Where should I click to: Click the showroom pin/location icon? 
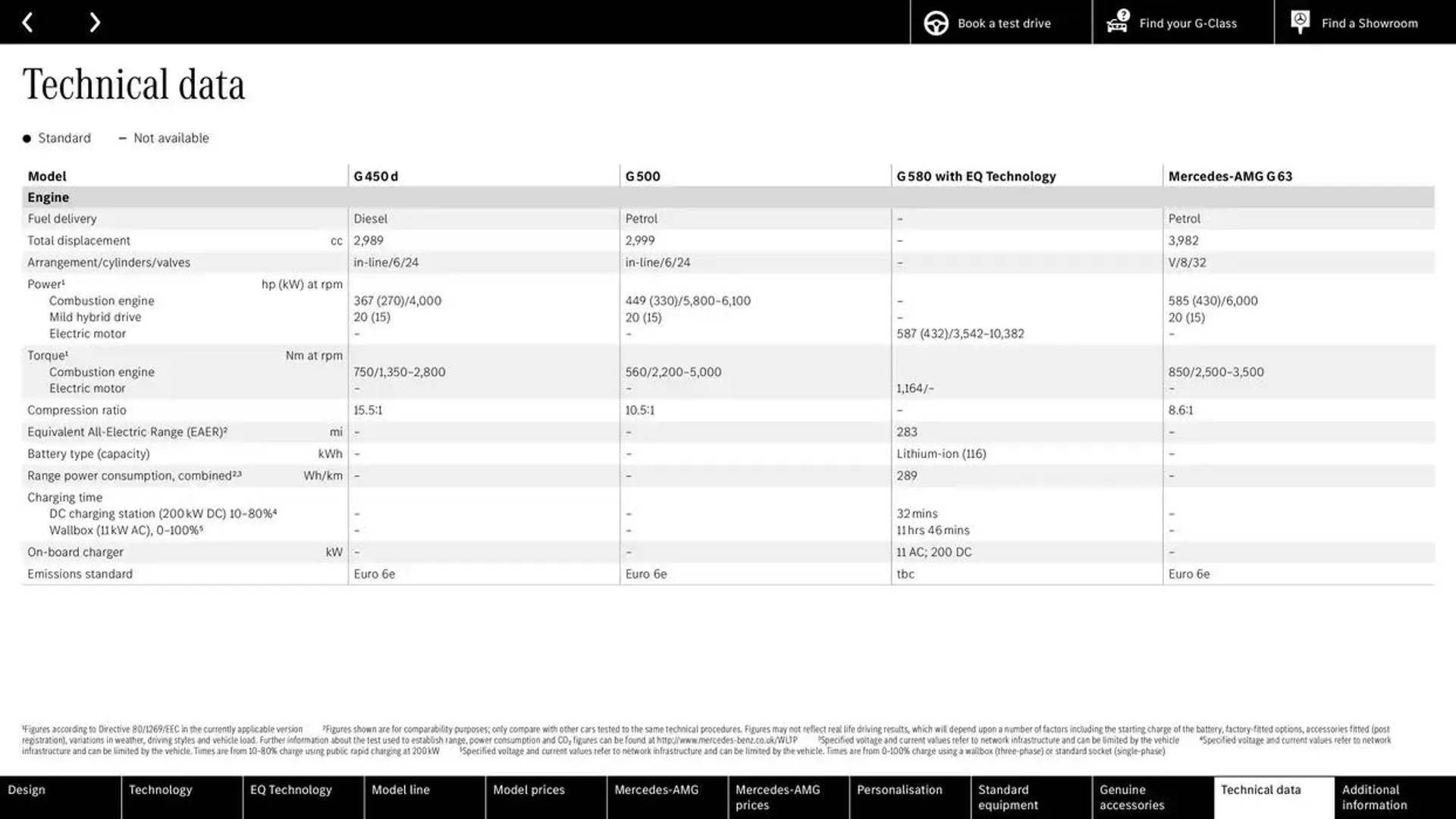click(x=1300, y=22)
